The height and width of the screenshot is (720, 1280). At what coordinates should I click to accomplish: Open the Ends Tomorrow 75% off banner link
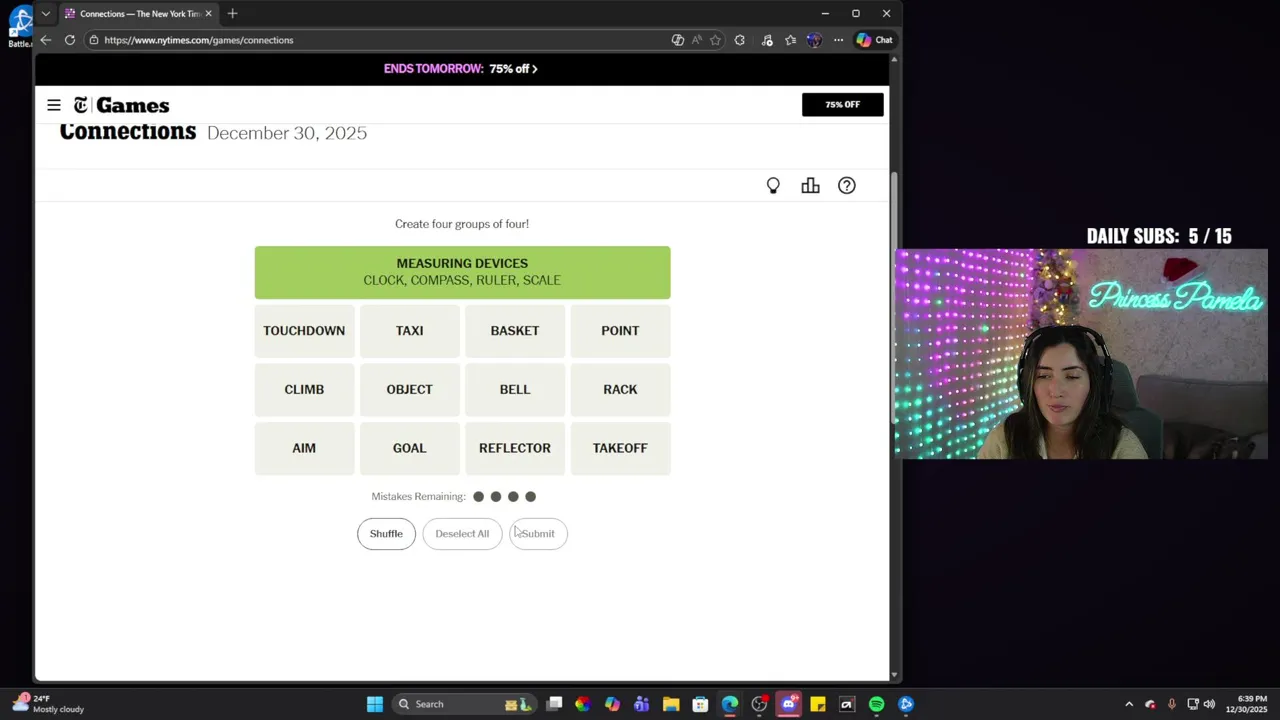click(461, 69)
